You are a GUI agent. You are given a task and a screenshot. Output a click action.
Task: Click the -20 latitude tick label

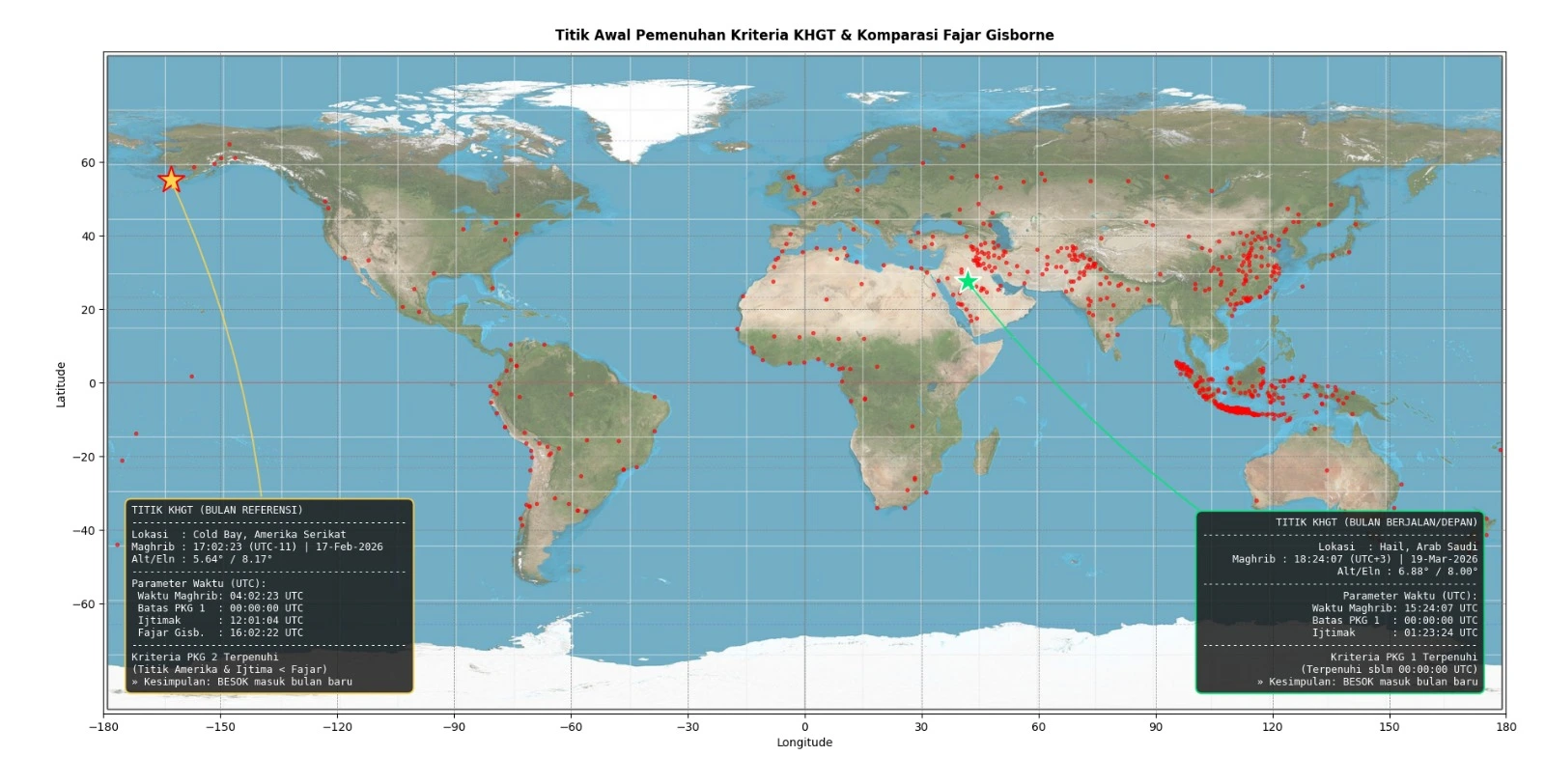84,457
